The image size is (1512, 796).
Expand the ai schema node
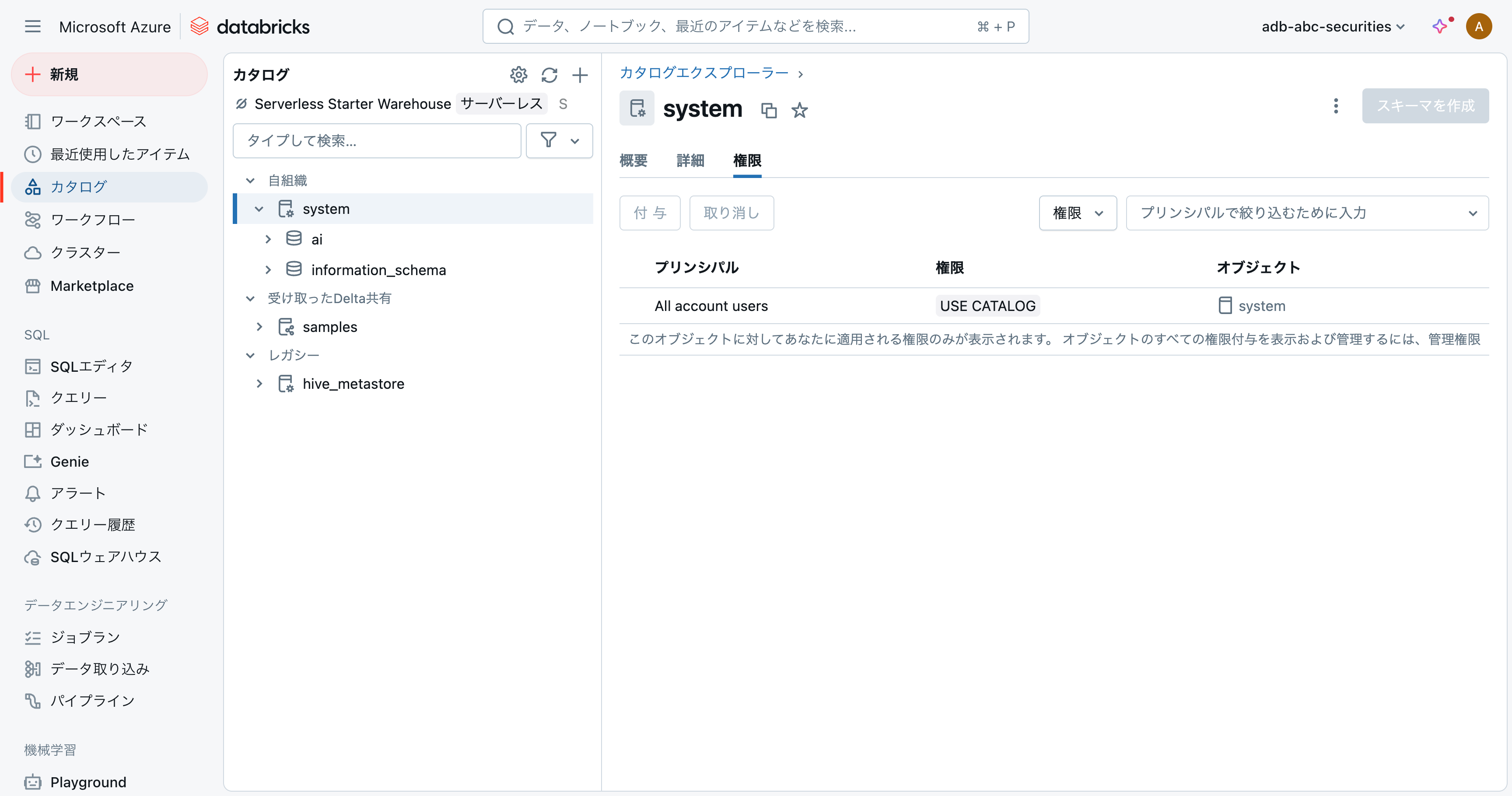click(268, 239)
